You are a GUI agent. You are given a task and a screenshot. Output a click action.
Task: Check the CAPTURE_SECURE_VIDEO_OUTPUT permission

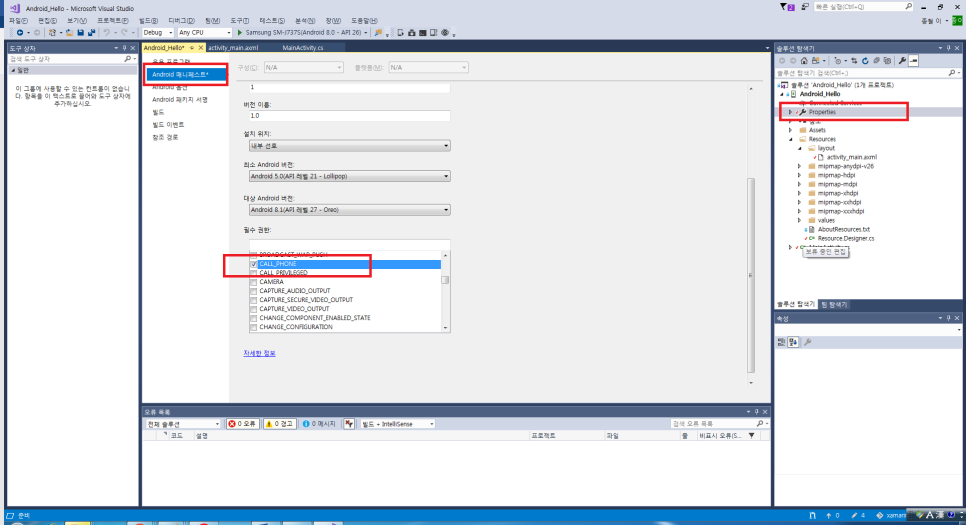[x=253, y=300]
